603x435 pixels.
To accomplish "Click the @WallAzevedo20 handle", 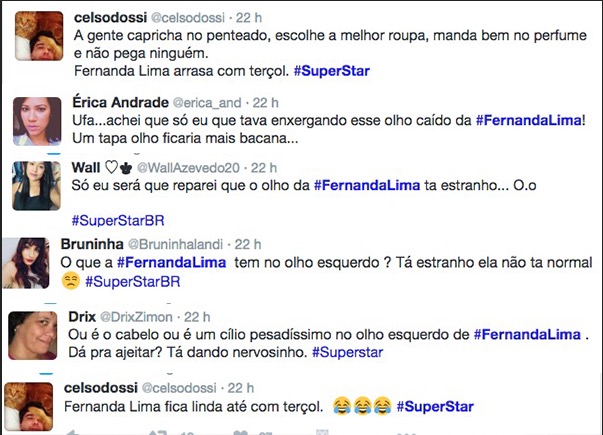I will pyautogui.click(x=188, y=167).
